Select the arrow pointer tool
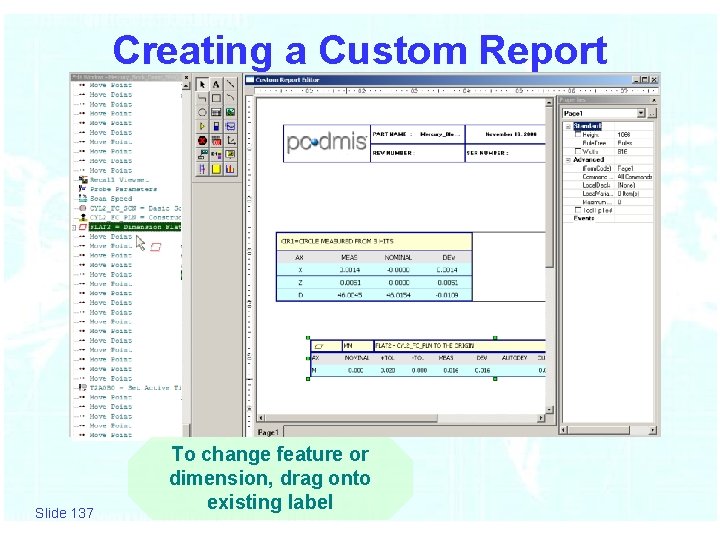720x540 pixels. coord(202,84)
